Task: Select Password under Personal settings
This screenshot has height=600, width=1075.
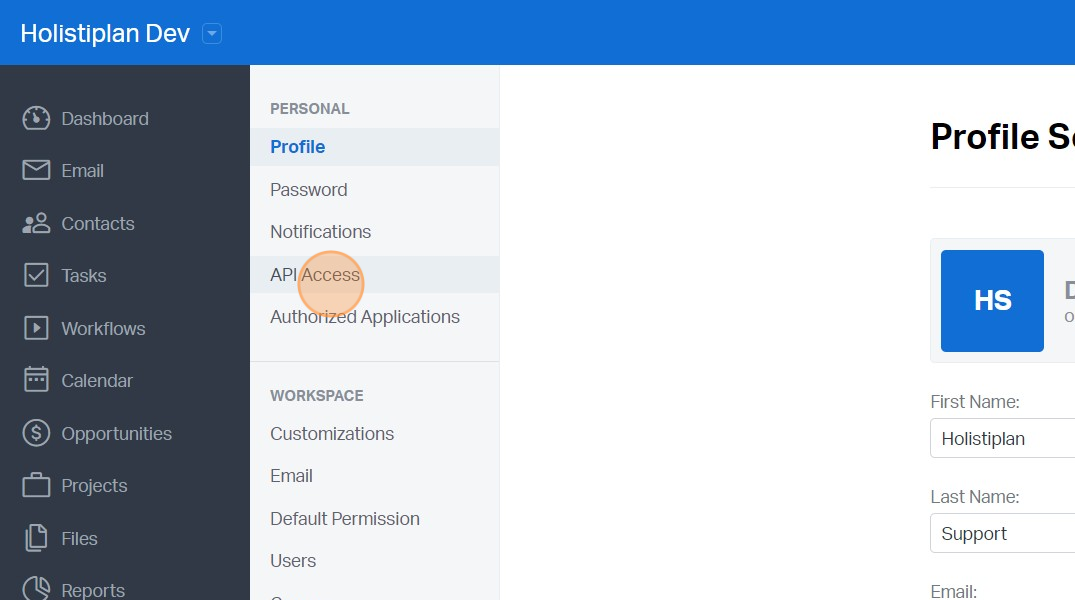Action: (x=308, y=189)
